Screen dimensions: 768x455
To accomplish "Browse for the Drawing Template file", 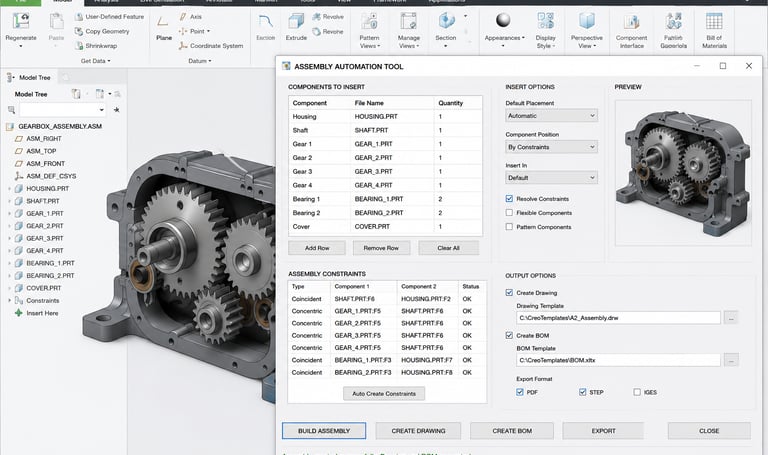I will (x=731, y=318).
